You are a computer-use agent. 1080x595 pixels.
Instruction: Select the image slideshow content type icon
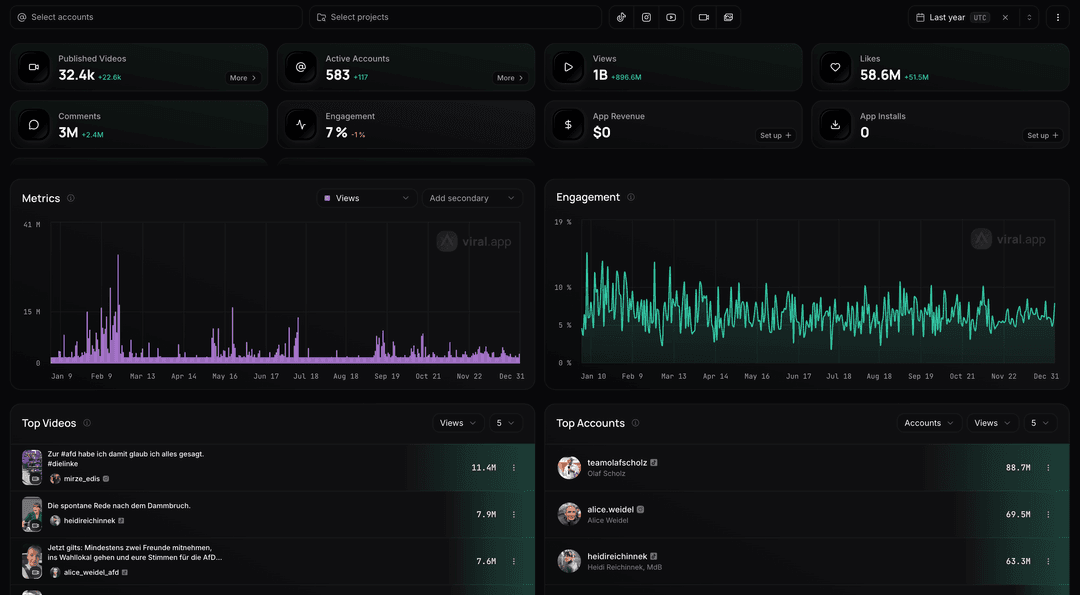(x=729, y=17)
